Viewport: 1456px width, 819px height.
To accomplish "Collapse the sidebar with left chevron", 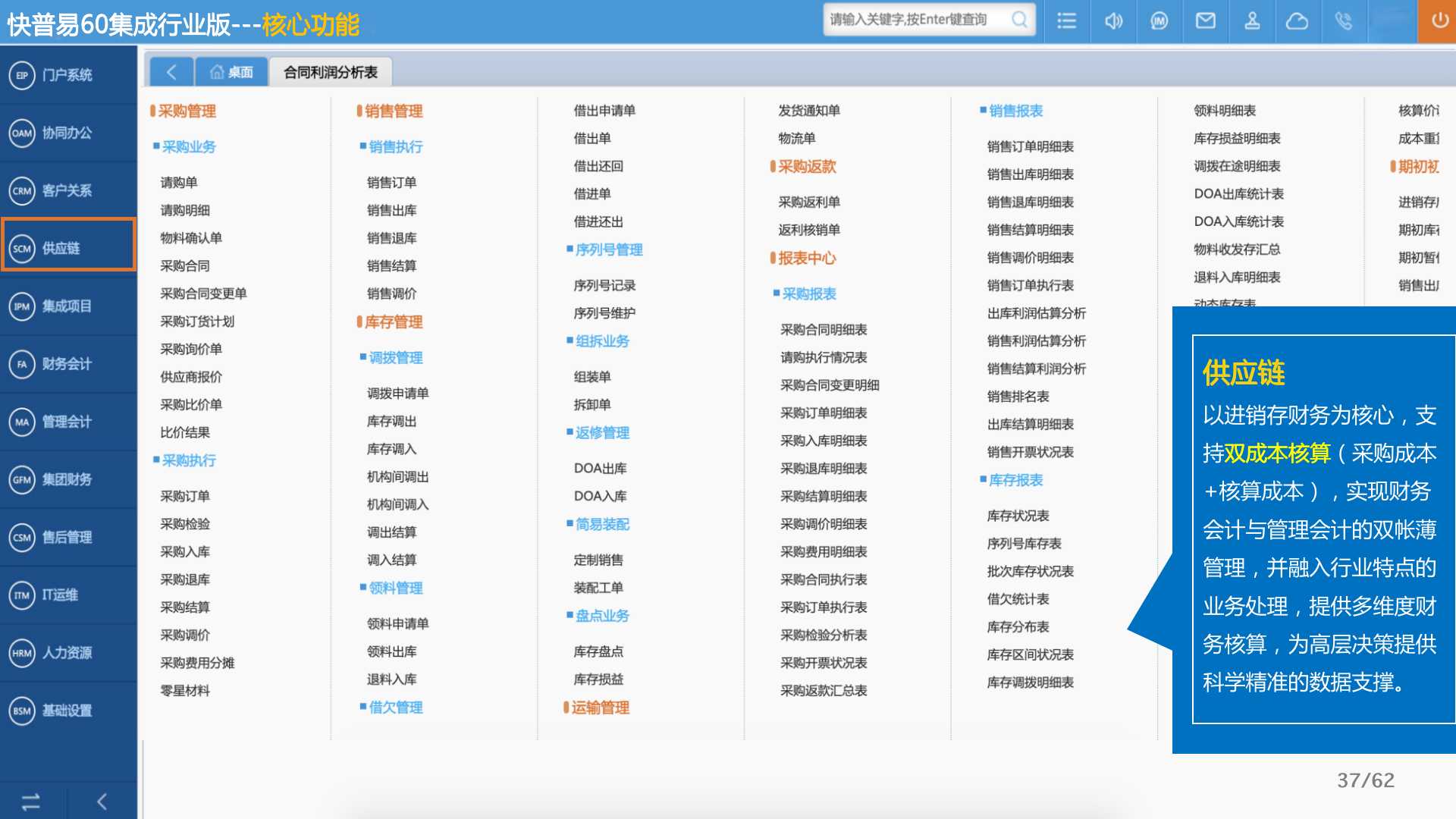I will click(x=102, y=802).
